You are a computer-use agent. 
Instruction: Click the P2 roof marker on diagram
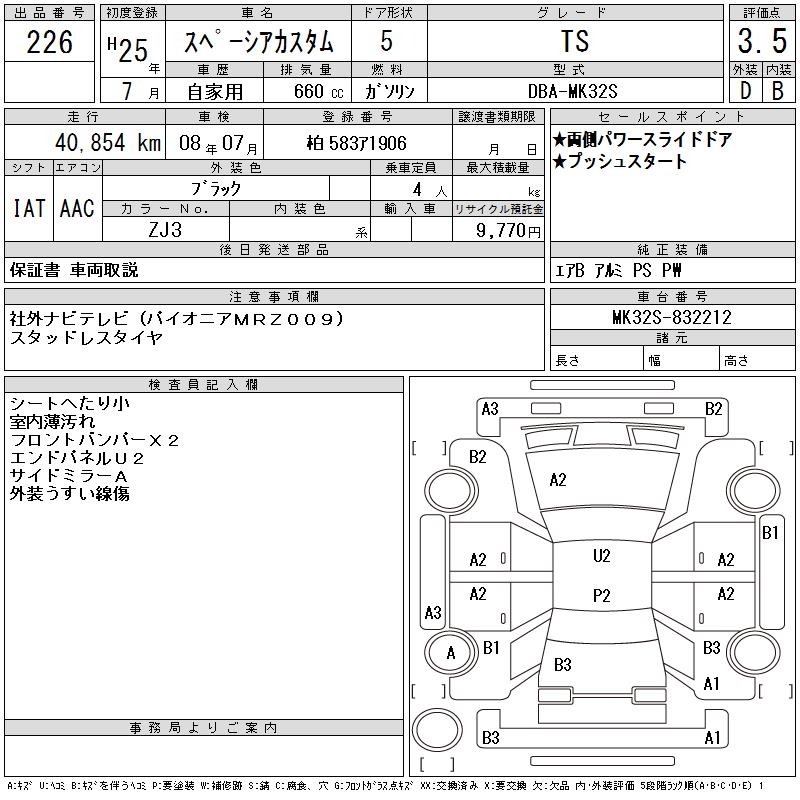pyautogui.click(x=602, y=595)
